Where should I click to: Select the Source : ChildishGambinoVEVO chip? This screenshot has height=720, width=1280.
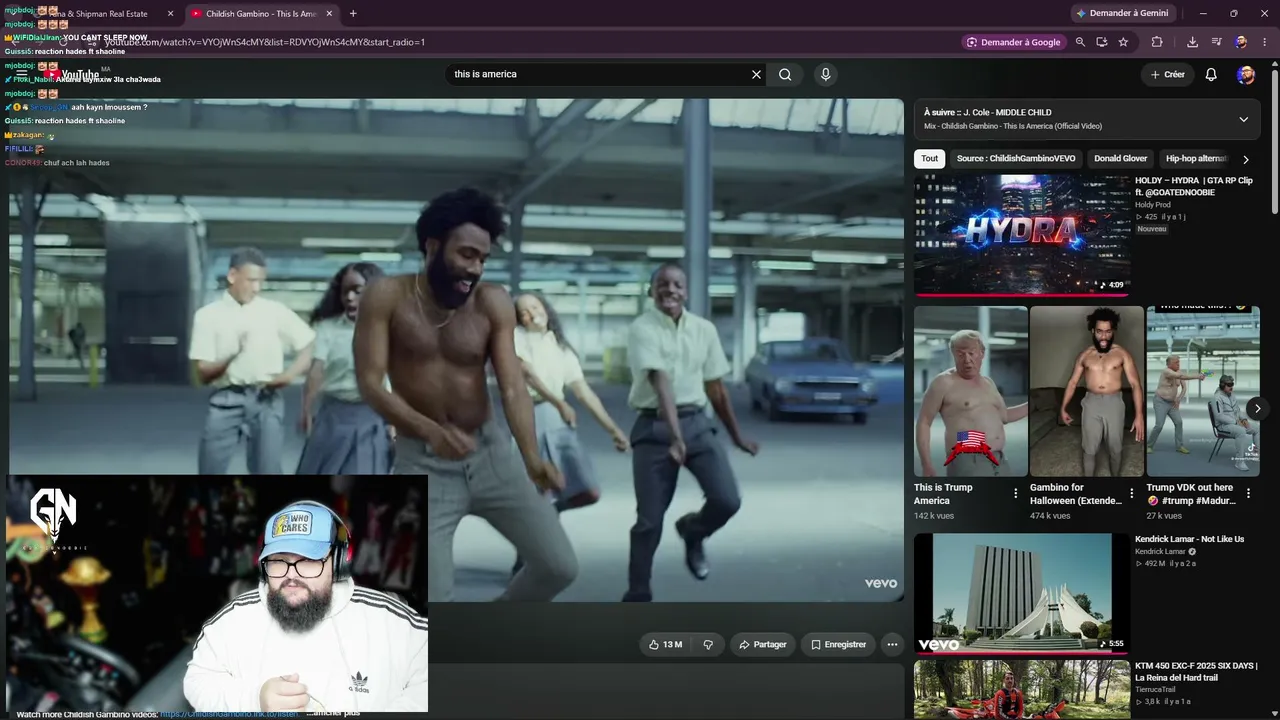click(x=1016, y=159)
